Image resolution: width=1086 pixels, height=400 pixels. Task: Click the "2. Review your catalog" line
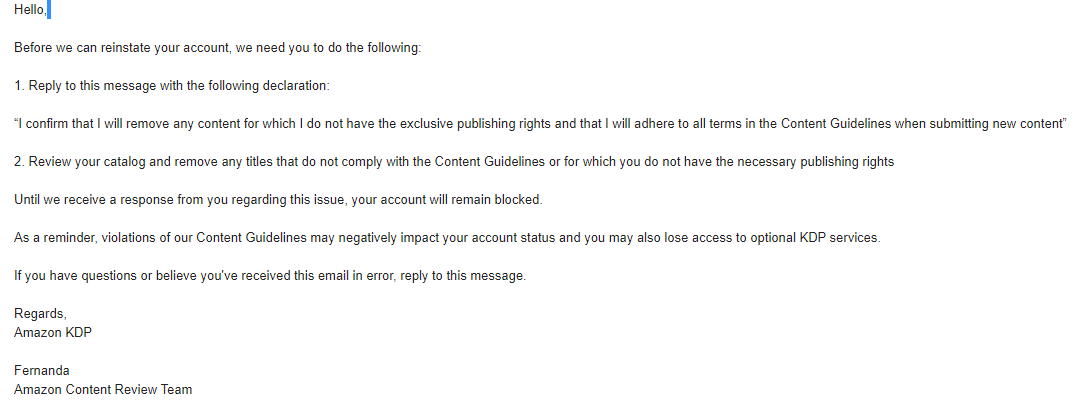point(454,162)
